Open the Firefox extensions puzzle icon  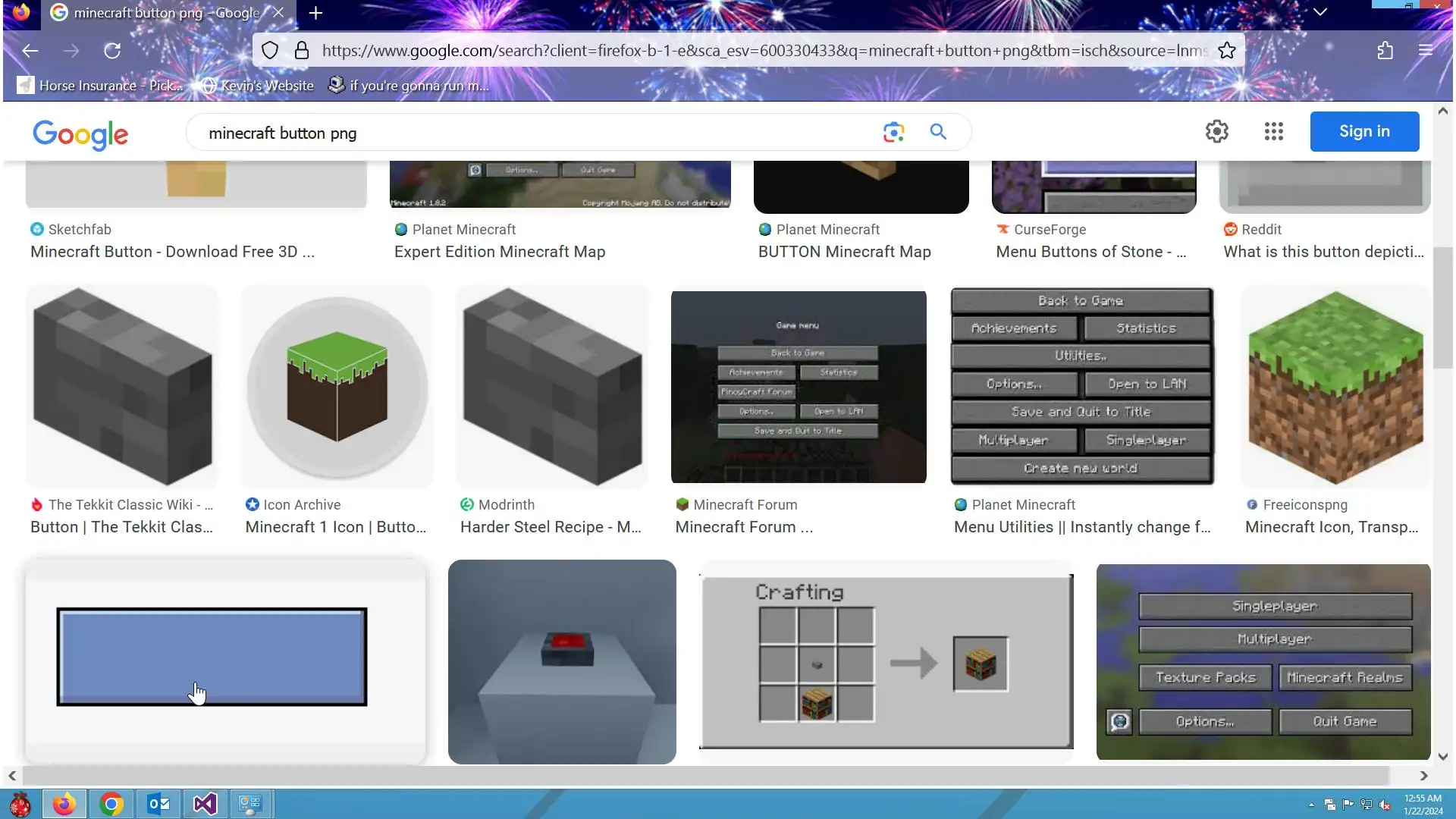coord(1385,51)
